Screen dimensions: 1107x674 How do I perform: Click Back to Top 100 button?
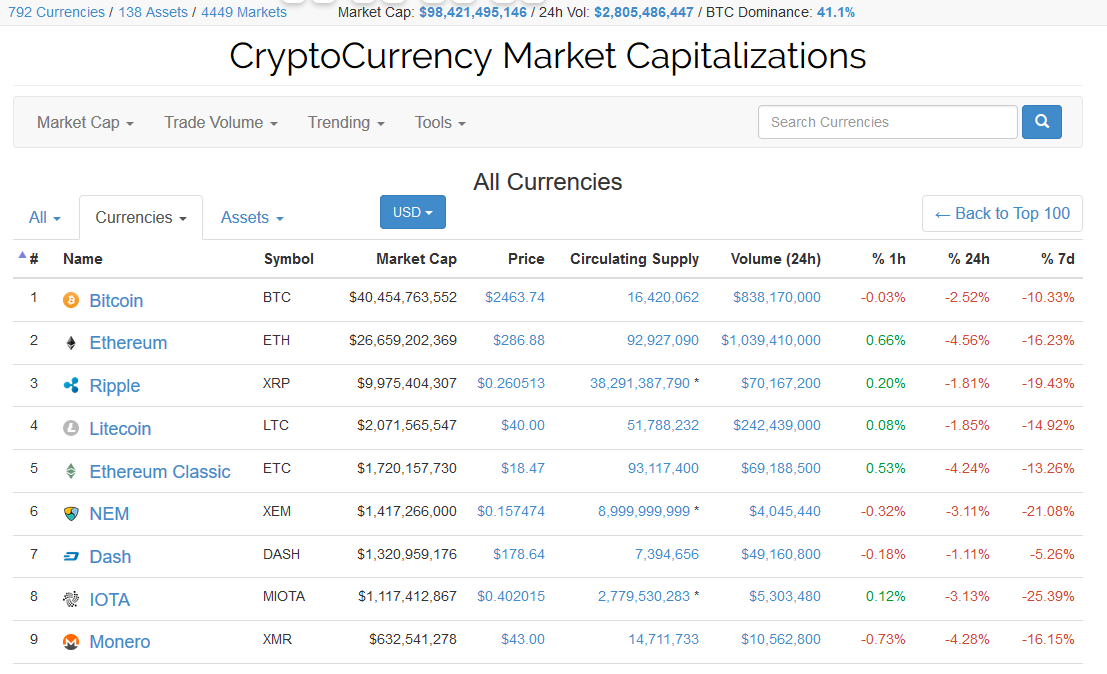point(1002,213)
